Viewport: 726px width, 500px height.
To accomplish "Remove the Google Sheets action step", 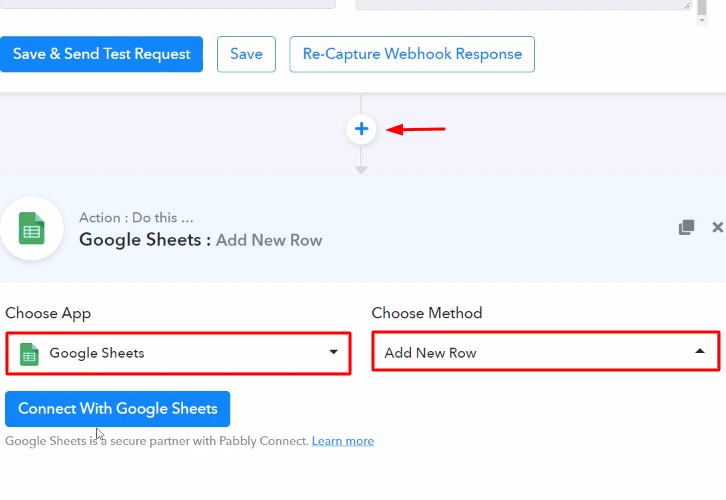I will click(717, 227).
